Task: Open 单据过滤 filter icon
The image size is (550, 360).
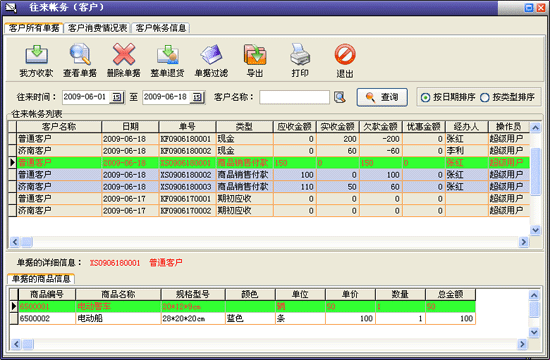Action: click(x=212, y=54)
